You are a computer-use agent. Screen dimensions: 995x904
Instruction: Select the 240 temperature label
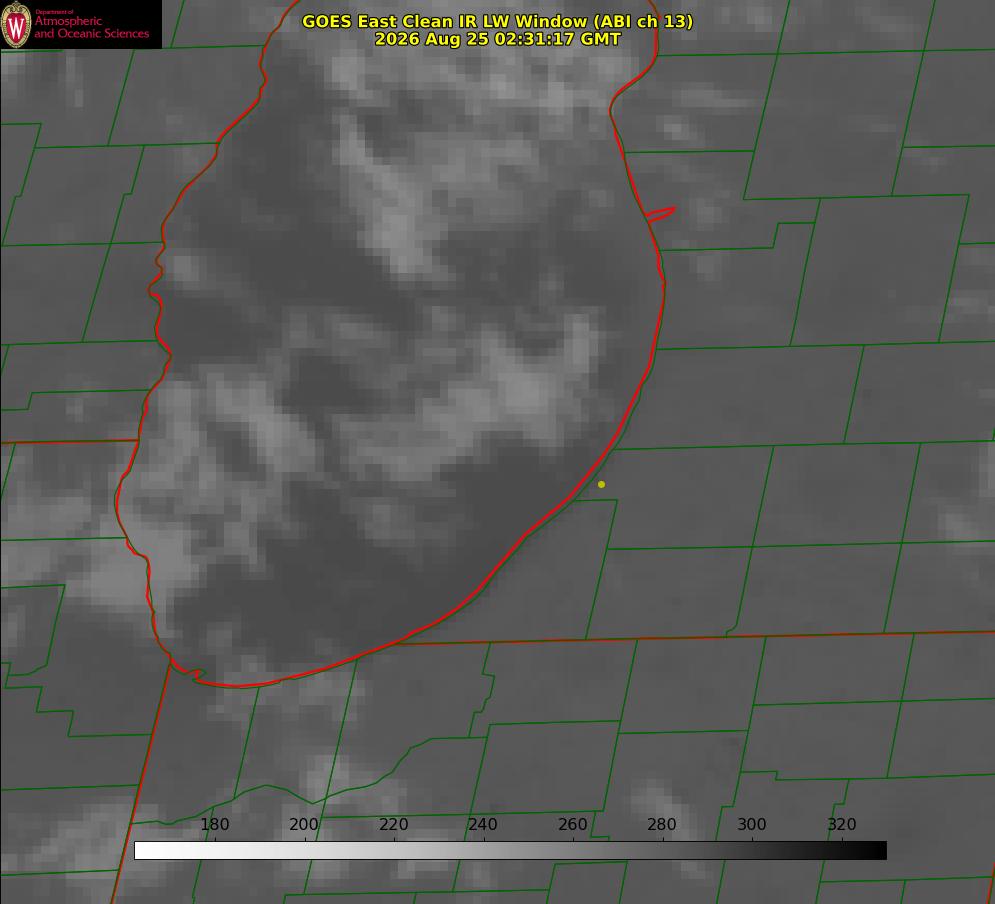click(483, 824)
